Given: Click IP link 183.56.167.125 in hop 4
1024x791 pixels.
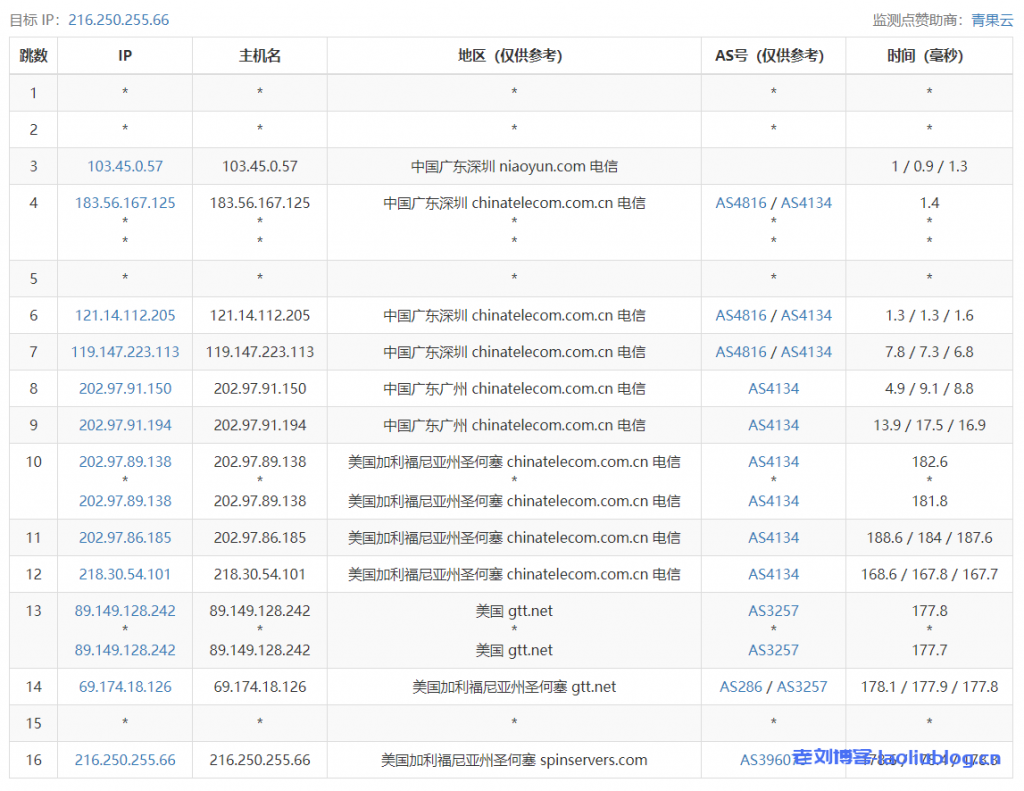Looking at the screenshot, I should pyautogui.click(x=125, y=203).
